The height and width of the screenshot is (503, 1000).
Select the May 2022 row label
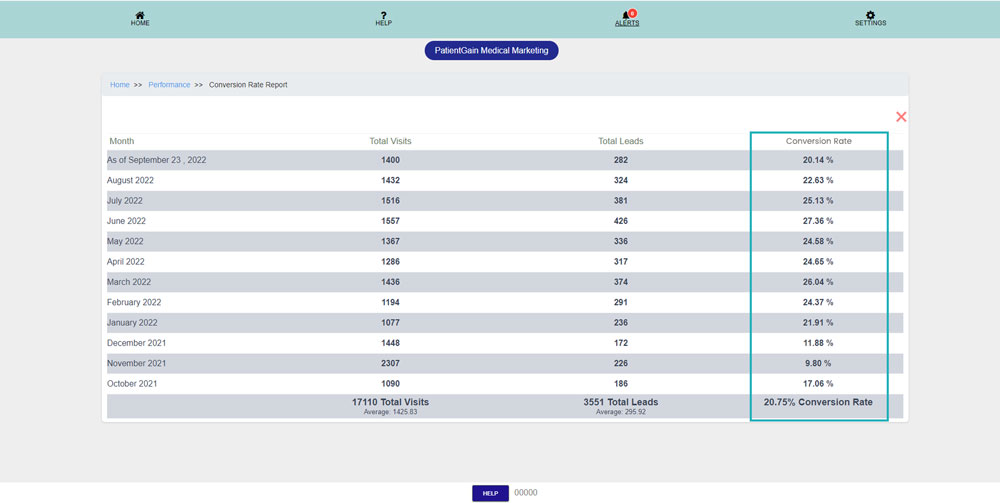125,242
